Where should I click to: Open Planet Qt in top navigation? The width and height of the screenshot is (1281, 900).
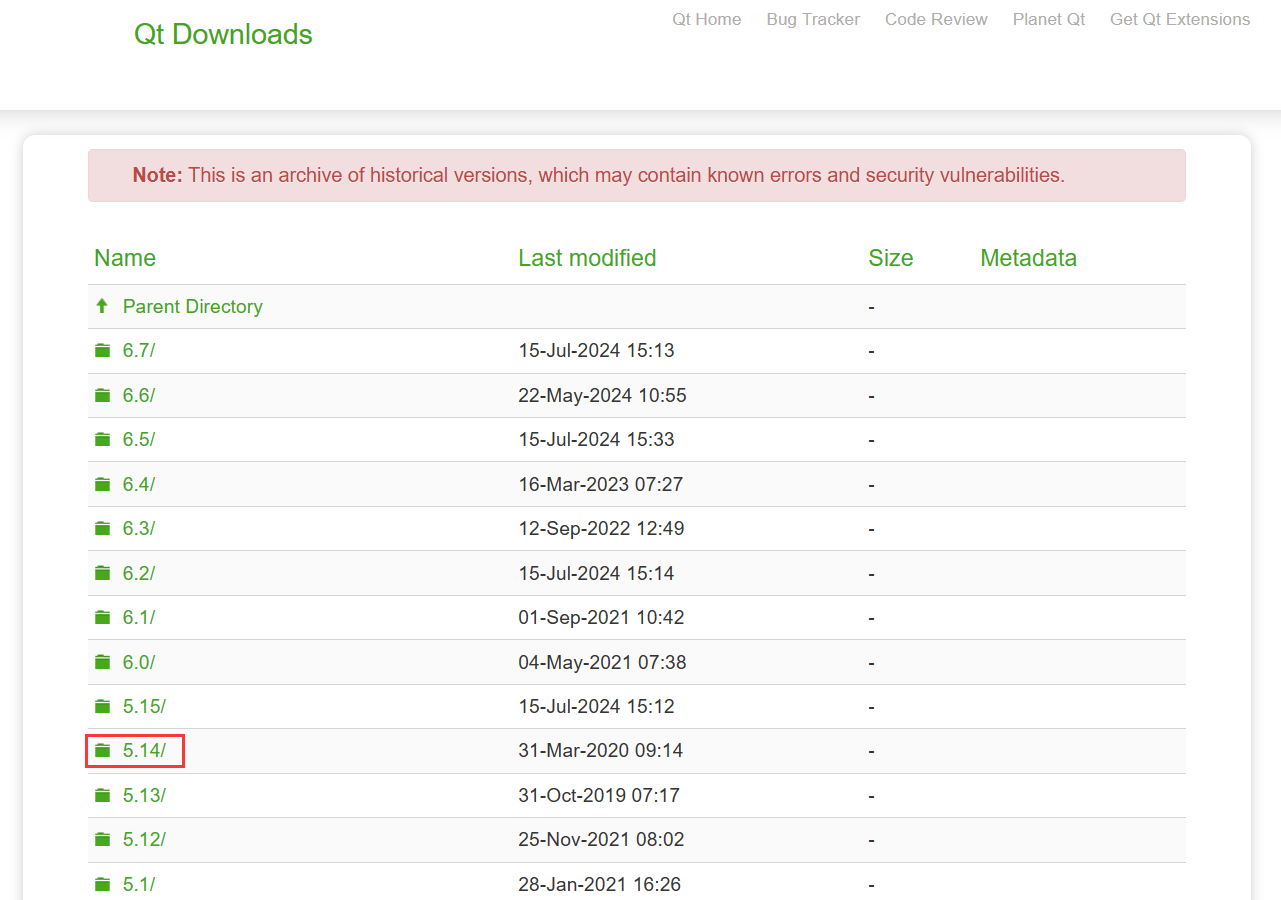point(1049,19)
